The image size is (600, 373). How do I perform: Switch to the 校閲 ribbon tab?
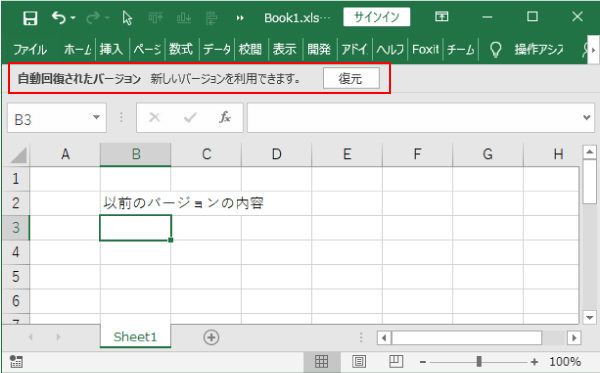tap(250, 49)
